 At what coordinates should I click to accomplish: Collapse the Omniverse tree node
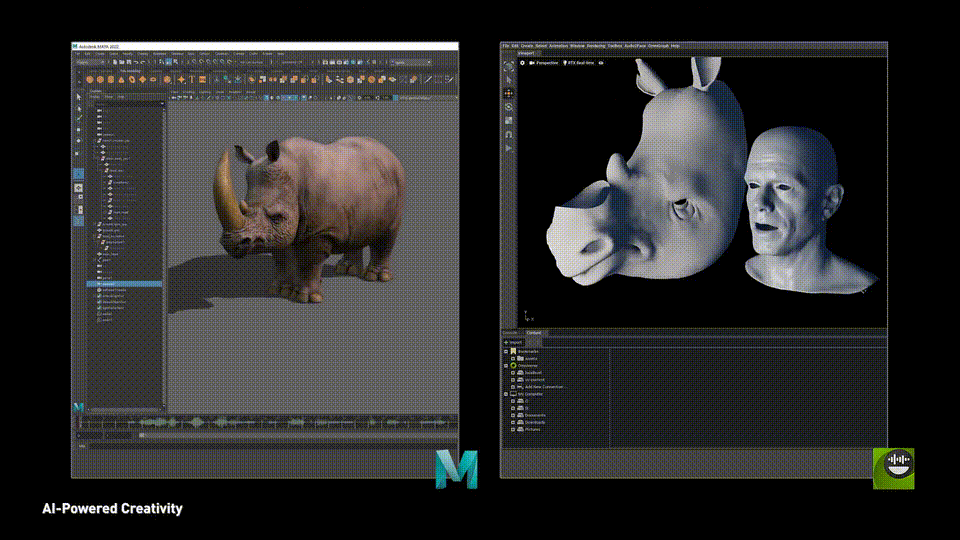click(506, 366)
